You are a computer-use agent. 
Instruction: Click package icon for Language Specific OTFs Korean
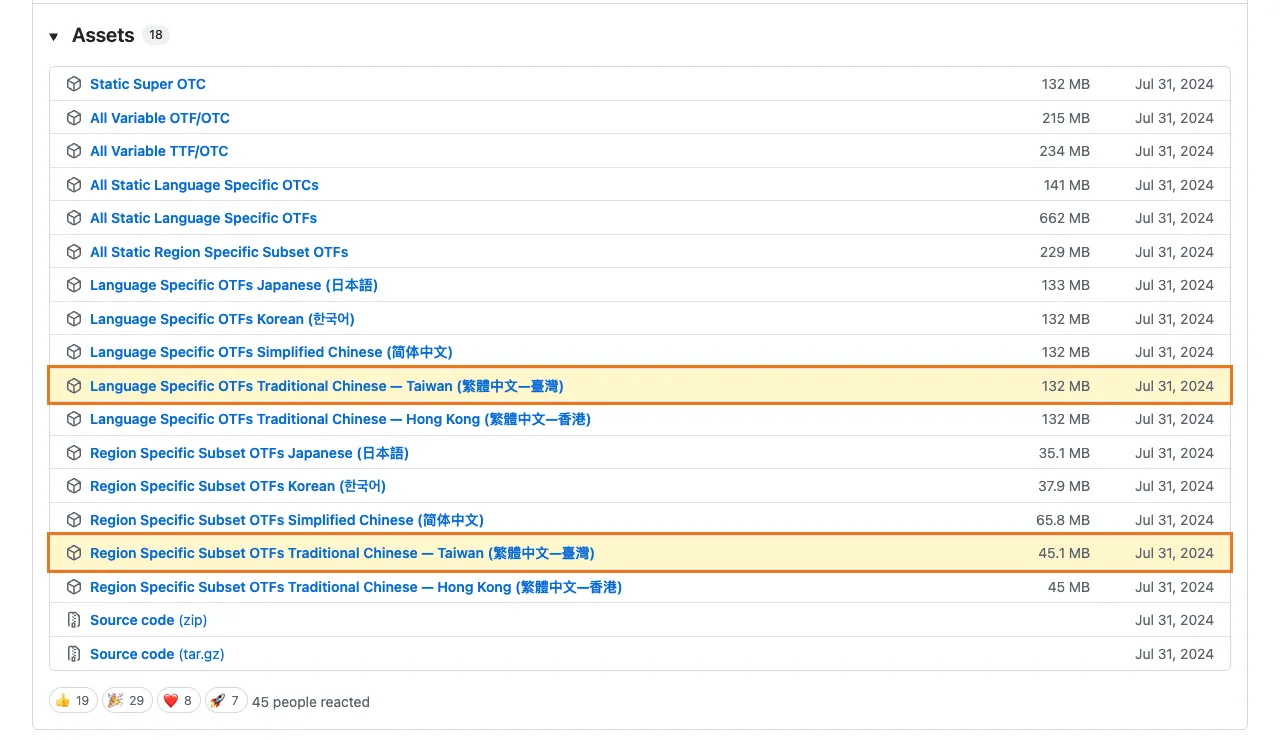pos(74,319)
